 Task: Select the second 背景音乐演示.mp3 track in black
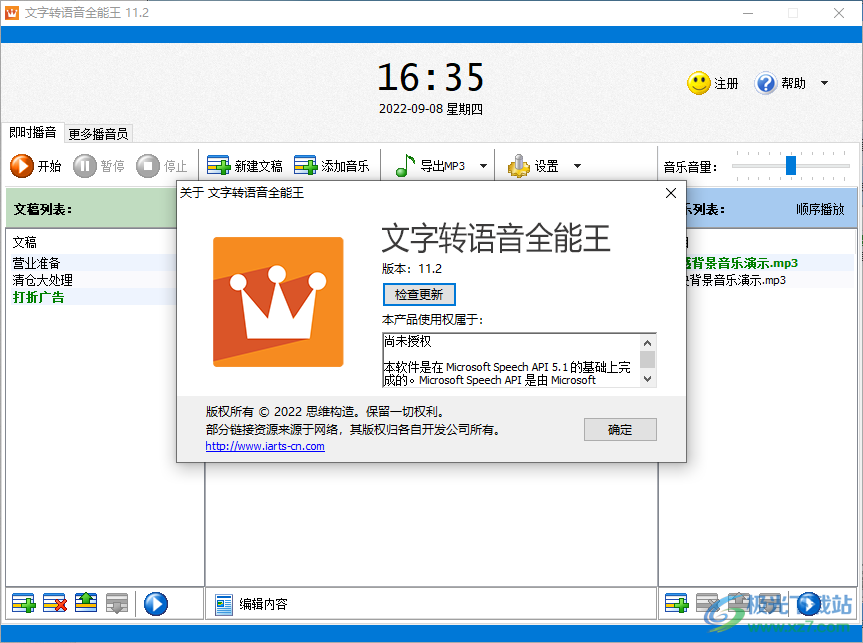pos(735,280)
